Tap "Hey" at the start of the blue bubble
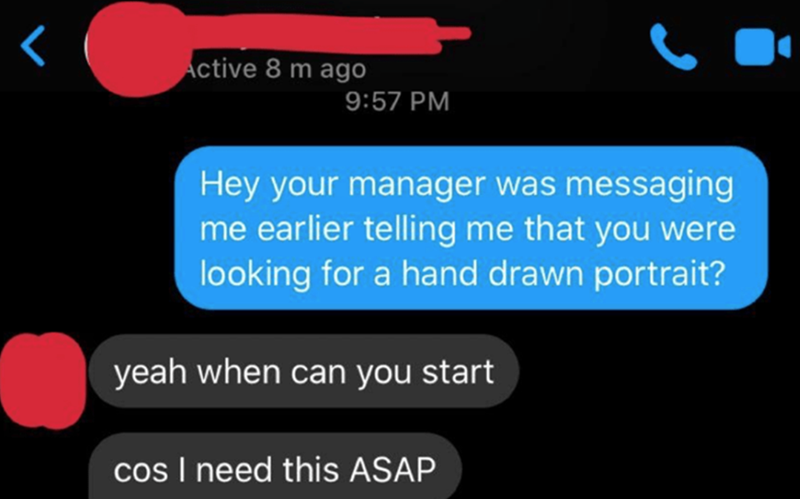Viewport: 800px width, 499px height. point(230,185)
